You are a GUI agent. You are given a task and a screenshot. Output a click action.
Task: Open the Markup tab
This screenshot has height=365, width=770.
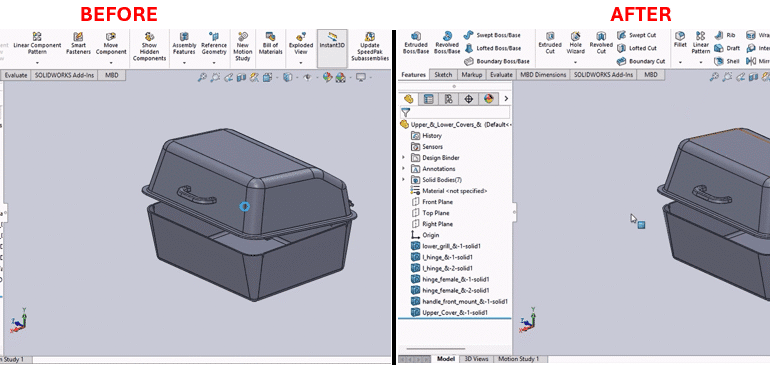coord(472,75)
